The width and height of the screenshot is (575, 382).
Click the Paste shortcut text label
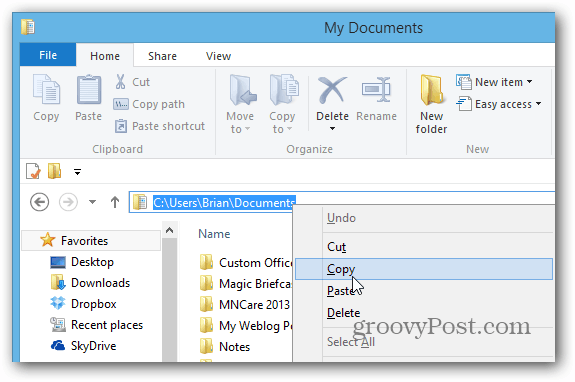pos(168,126)
